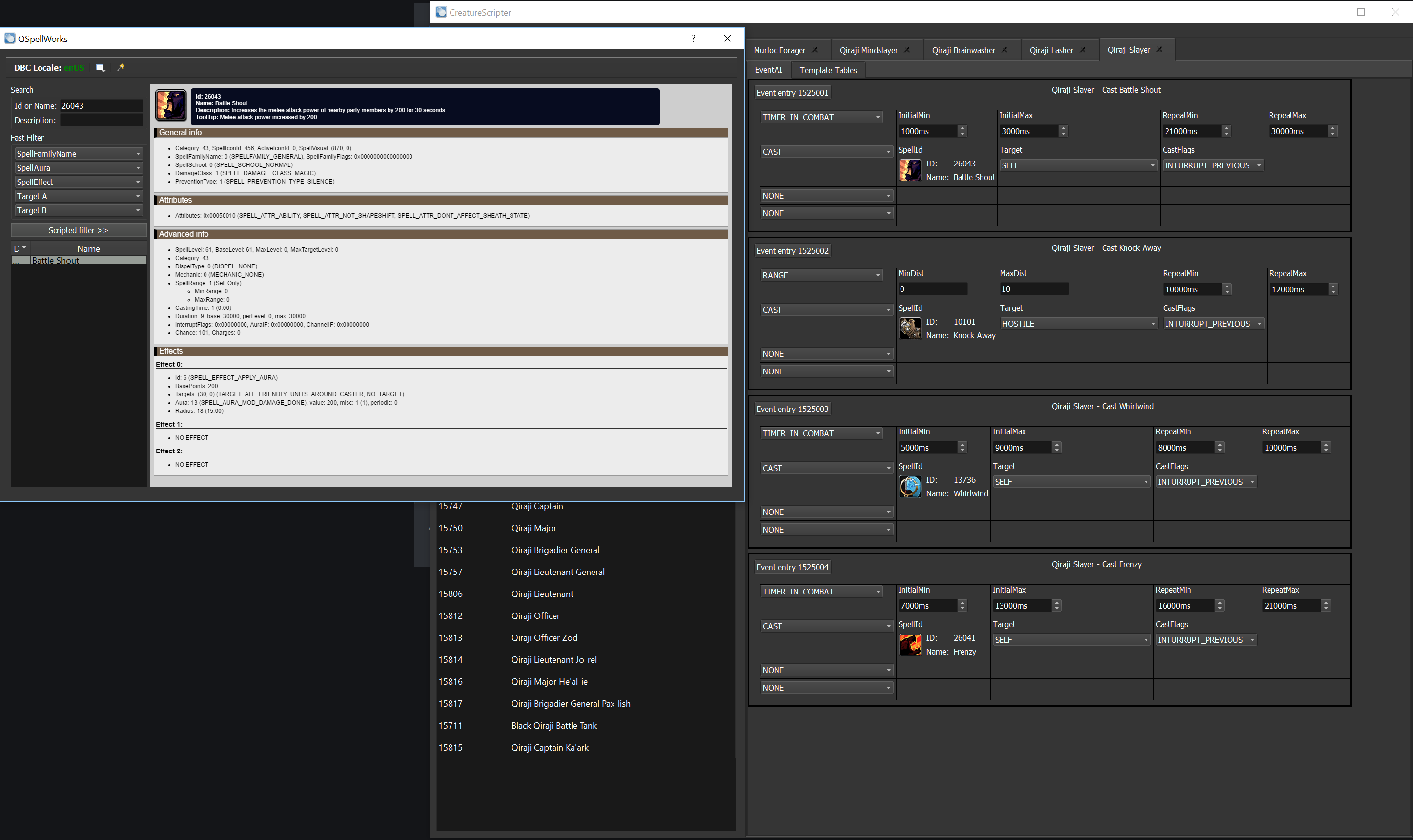The height and width of the screenshot is (840, 1413).
Task: Close the Qiraji Lasher tab via its X
Action: coord(1083,50)
